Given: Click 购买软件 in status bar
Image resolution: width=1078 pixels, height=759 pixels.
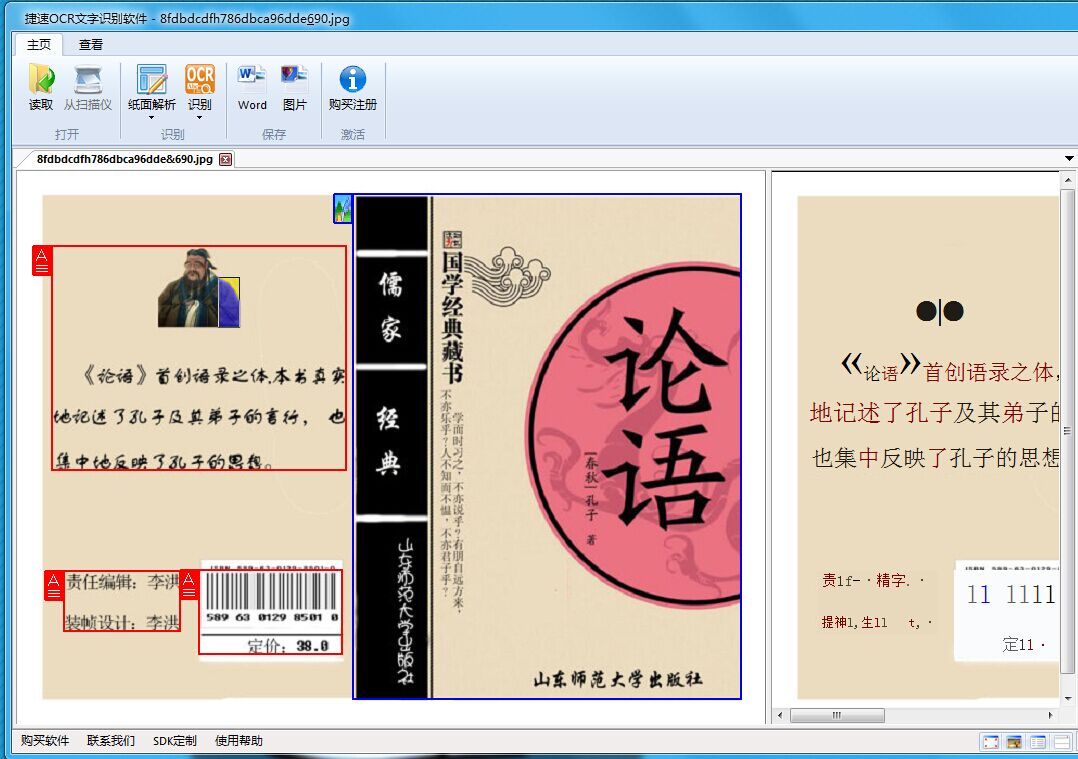Looking at the screenshot, I should (x=45, y=740).
